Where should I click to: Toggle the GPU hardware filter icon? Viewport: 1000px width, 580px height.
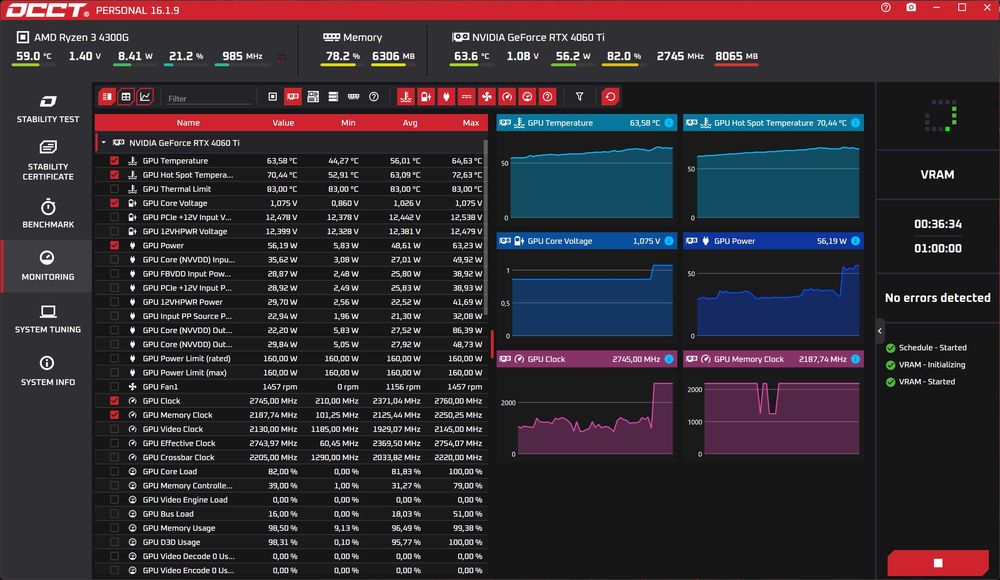[293, 97]
